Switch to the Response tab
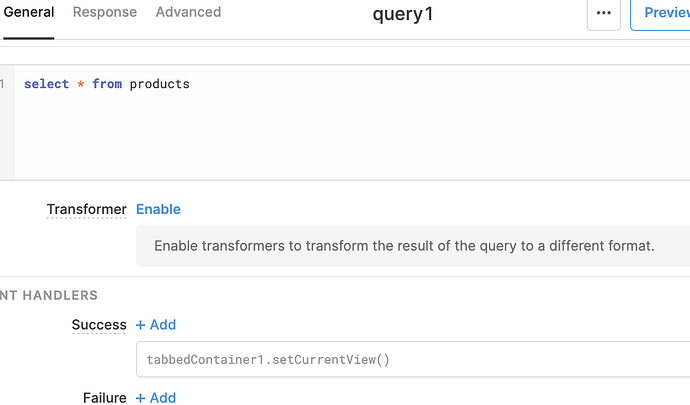 point(105,12)
